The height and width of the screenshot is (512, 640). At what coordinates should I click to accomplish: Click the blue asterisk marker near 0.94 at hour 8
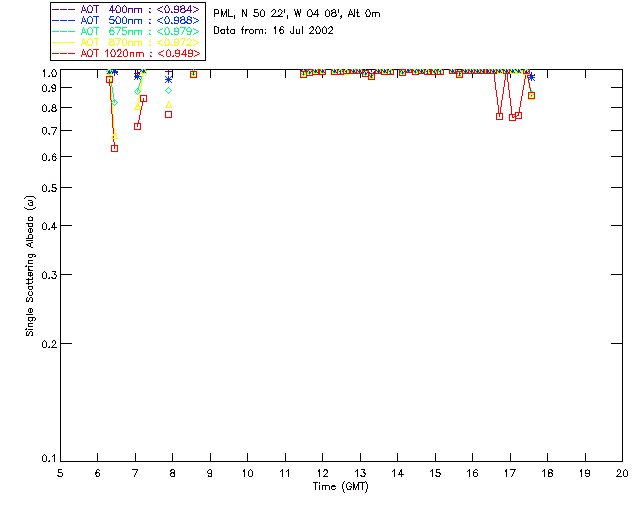tap(169, 80)
